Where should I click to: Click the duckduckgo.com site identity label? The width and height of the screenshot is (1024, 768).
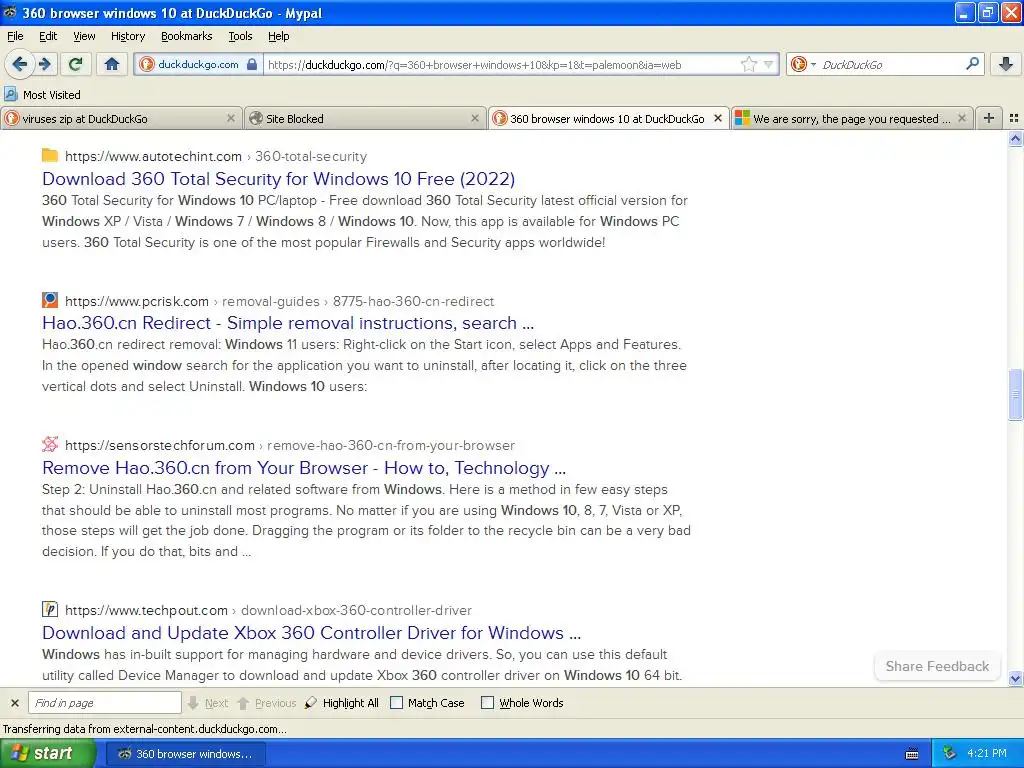pyautogui.click(x=198, y=65)
